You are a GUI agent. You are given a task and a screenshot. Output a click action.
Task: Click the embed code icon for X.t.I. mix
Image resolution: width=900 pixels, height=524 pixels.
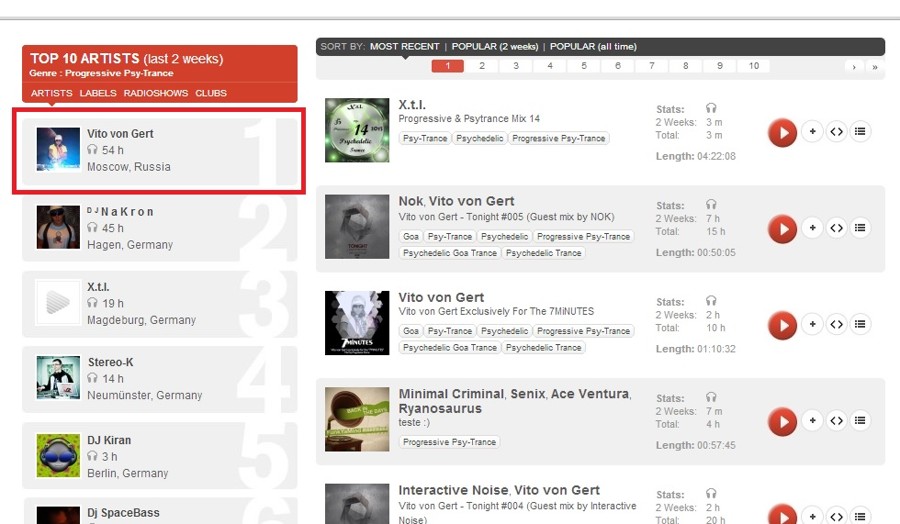click(836, 131)
